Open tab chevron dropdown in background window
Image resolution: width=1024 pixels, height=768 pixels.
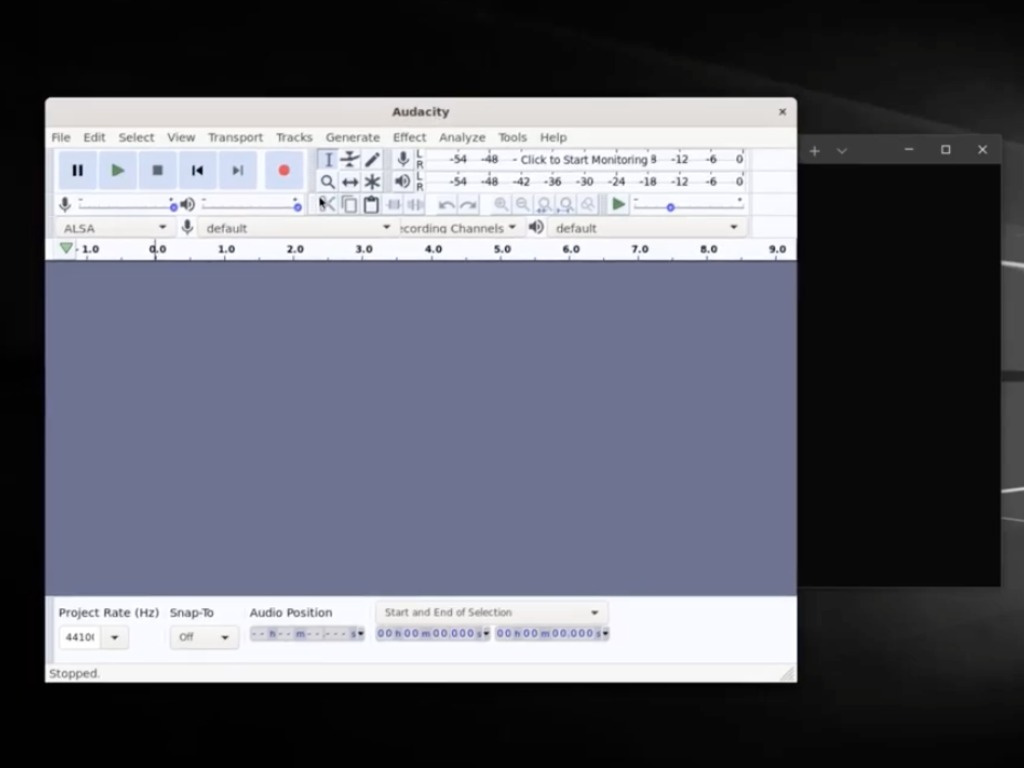click(842, 151)
